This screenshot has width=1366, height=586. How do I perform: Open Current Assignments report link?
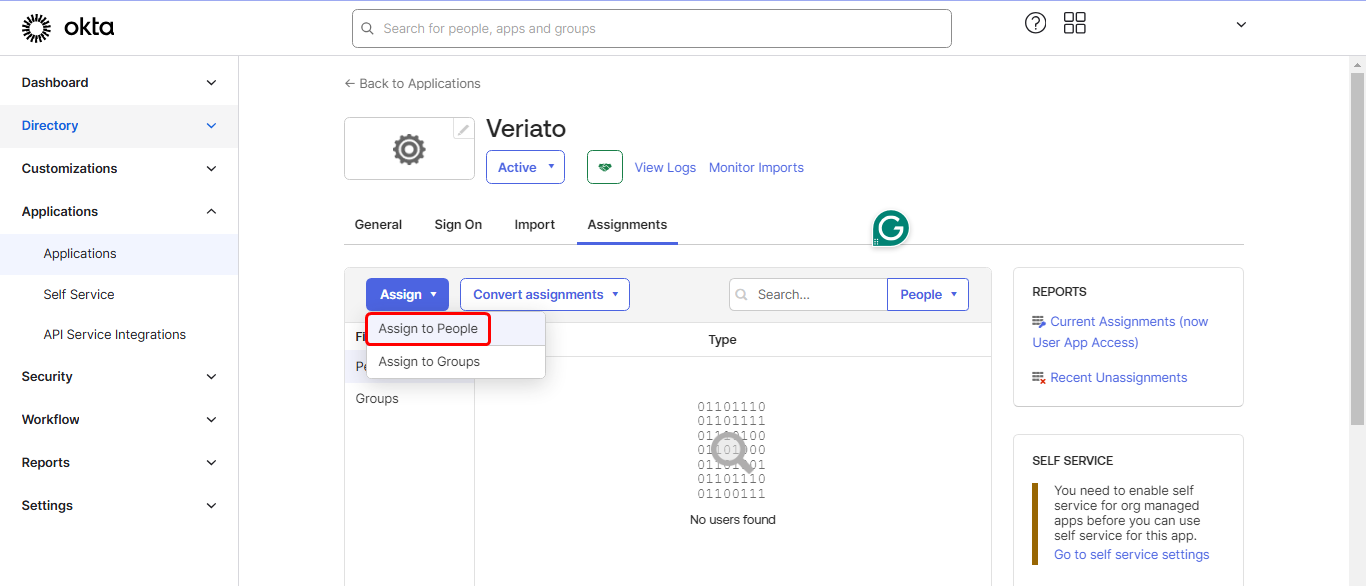click(1121, 332)
